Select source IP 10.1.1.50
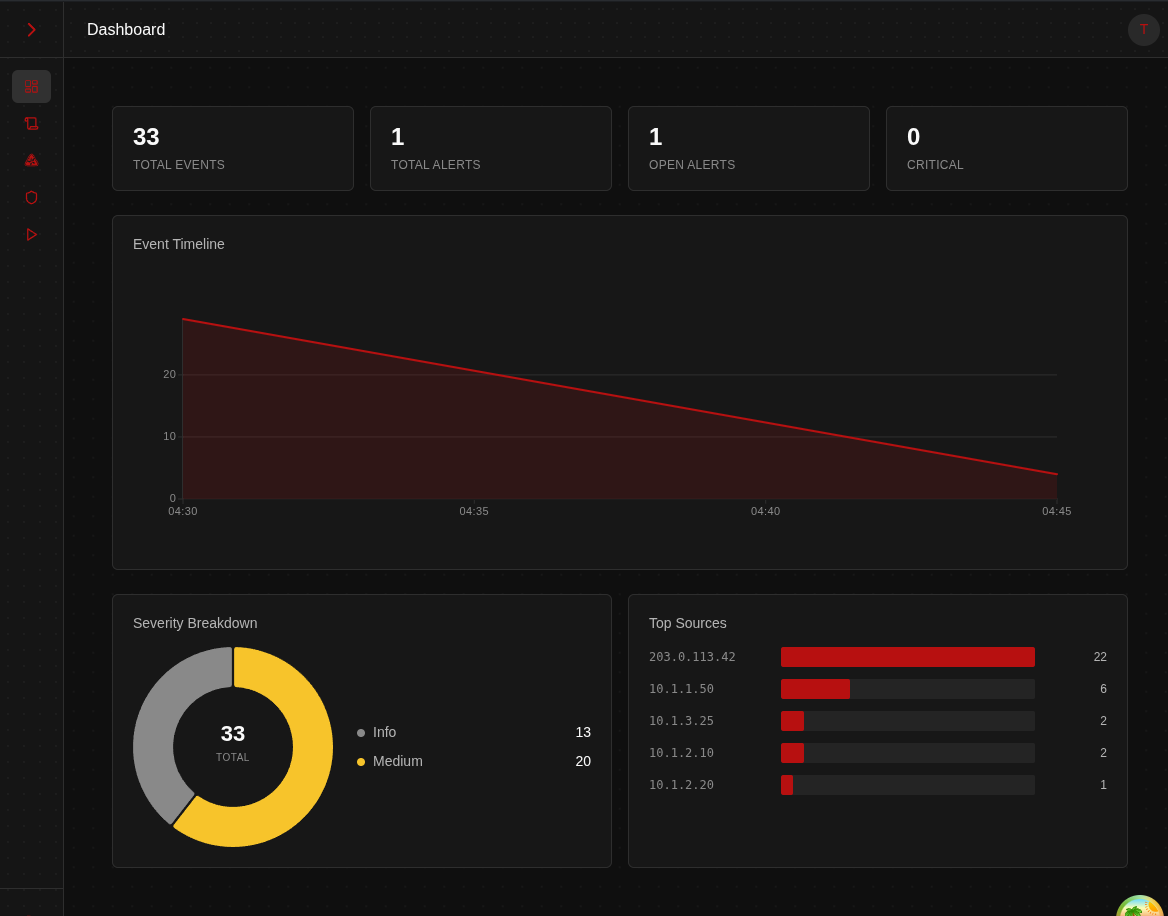This screenshot has height=916, width=1168. pyautogui.click(x=682, y=689)
